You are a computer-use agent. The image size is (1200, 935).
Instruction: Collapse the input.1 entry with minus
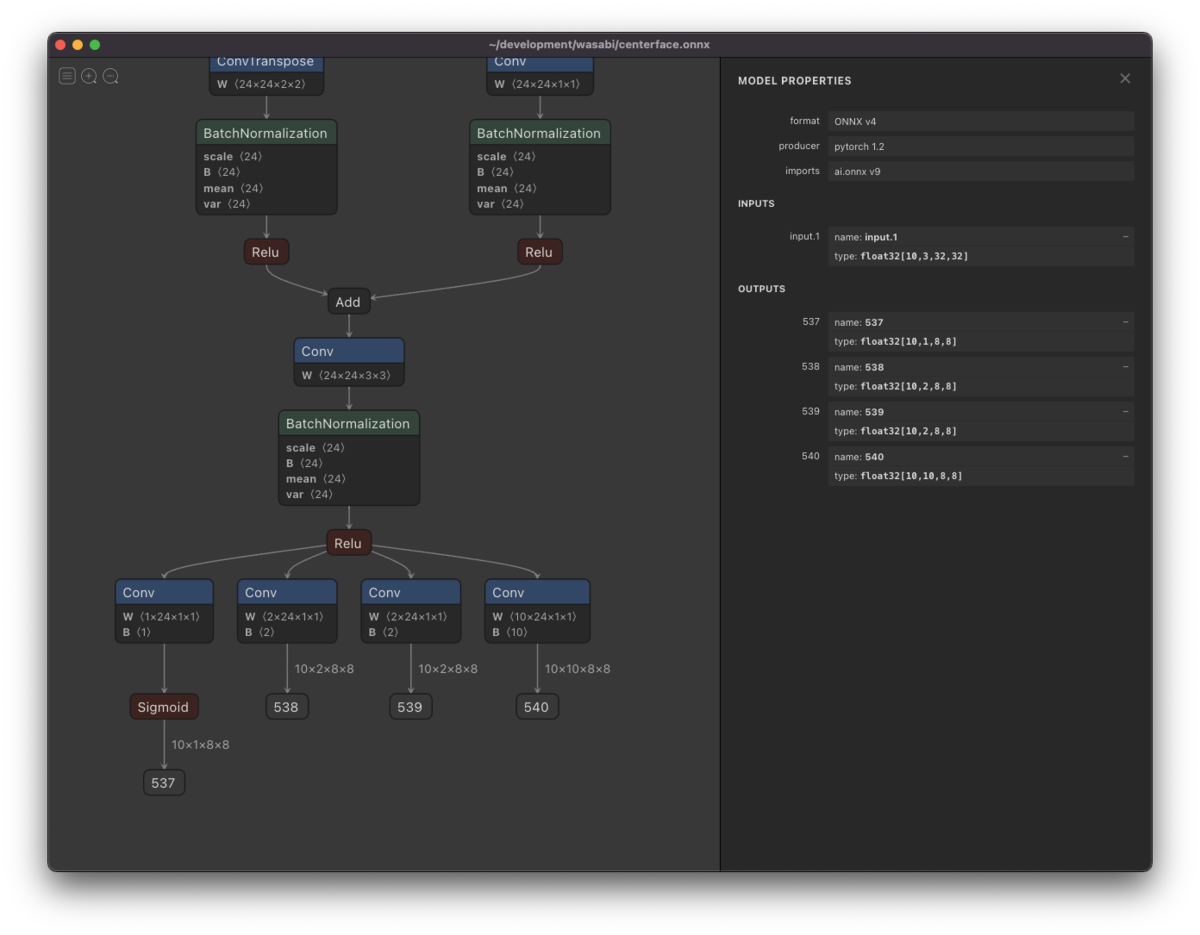point(1125,237)
